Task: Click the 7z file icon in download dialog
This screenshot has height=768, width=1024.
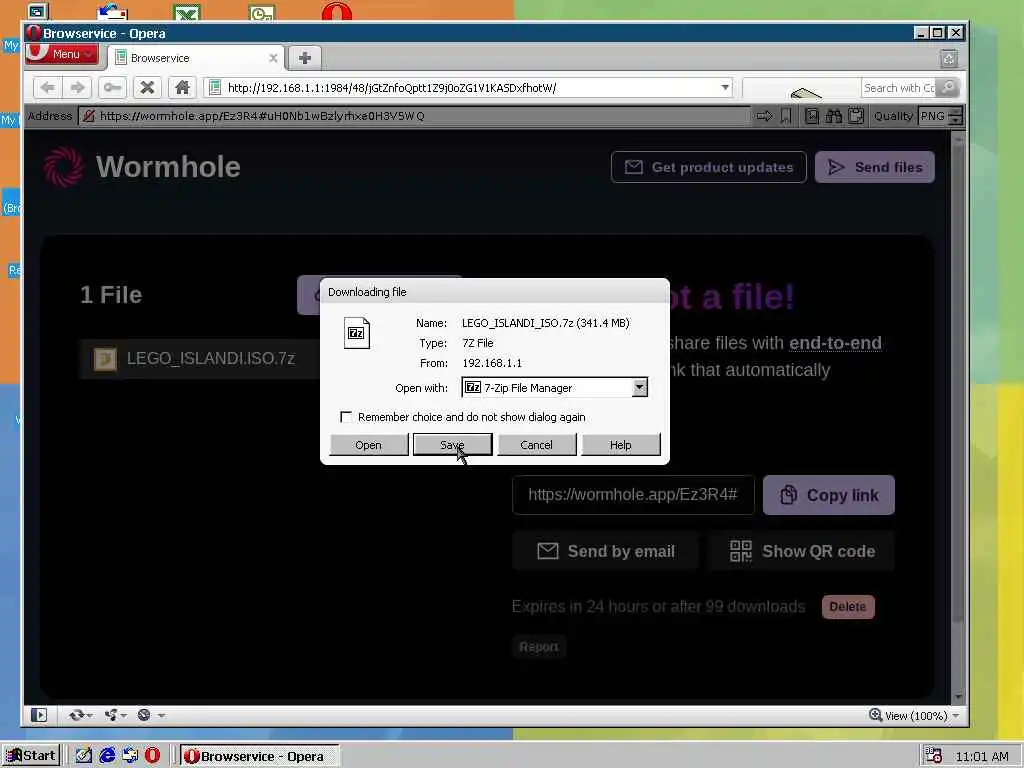Action: coord(357,333)
